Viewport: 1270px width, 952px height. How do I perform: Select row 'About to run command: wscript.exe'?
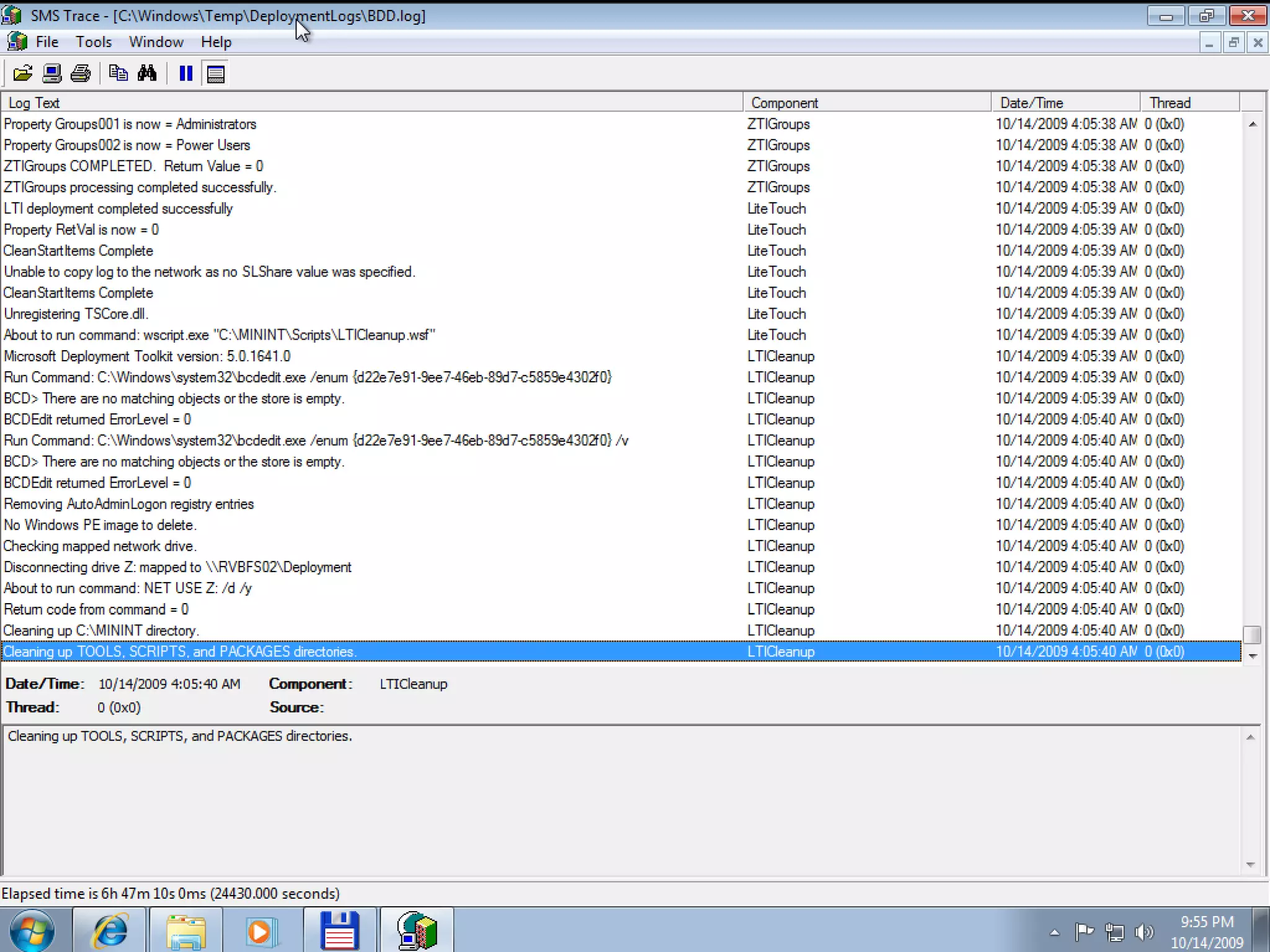pyautogui.click(x=620, y=335)
